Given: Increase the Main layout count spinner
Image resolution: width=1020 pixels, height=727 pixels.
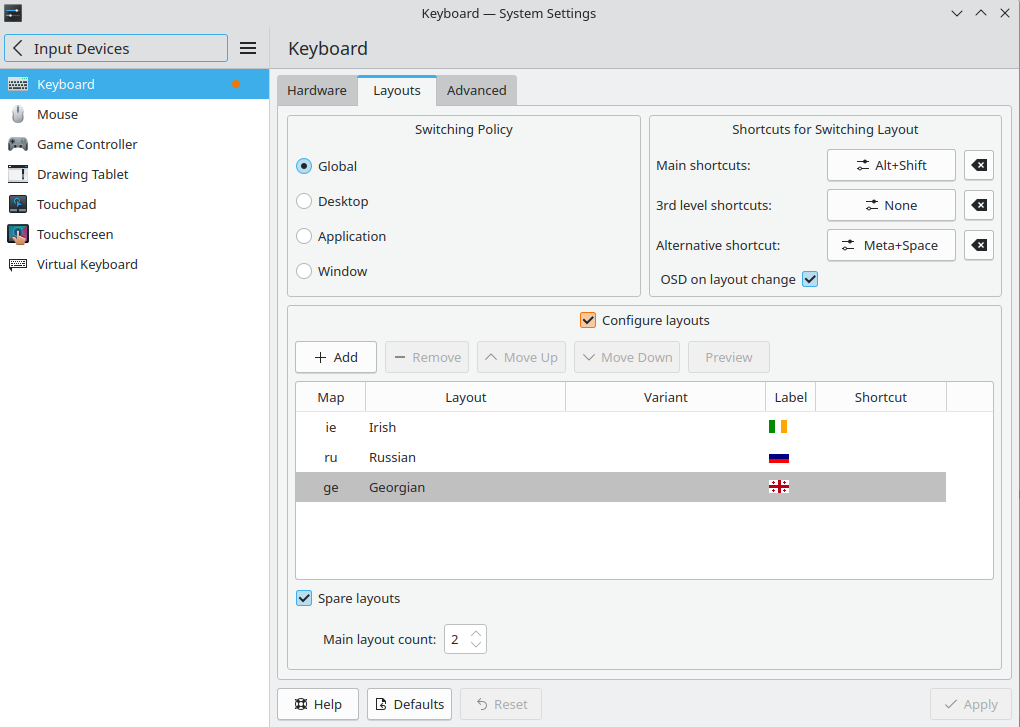Looking at the screenshot, I should 477,633.
